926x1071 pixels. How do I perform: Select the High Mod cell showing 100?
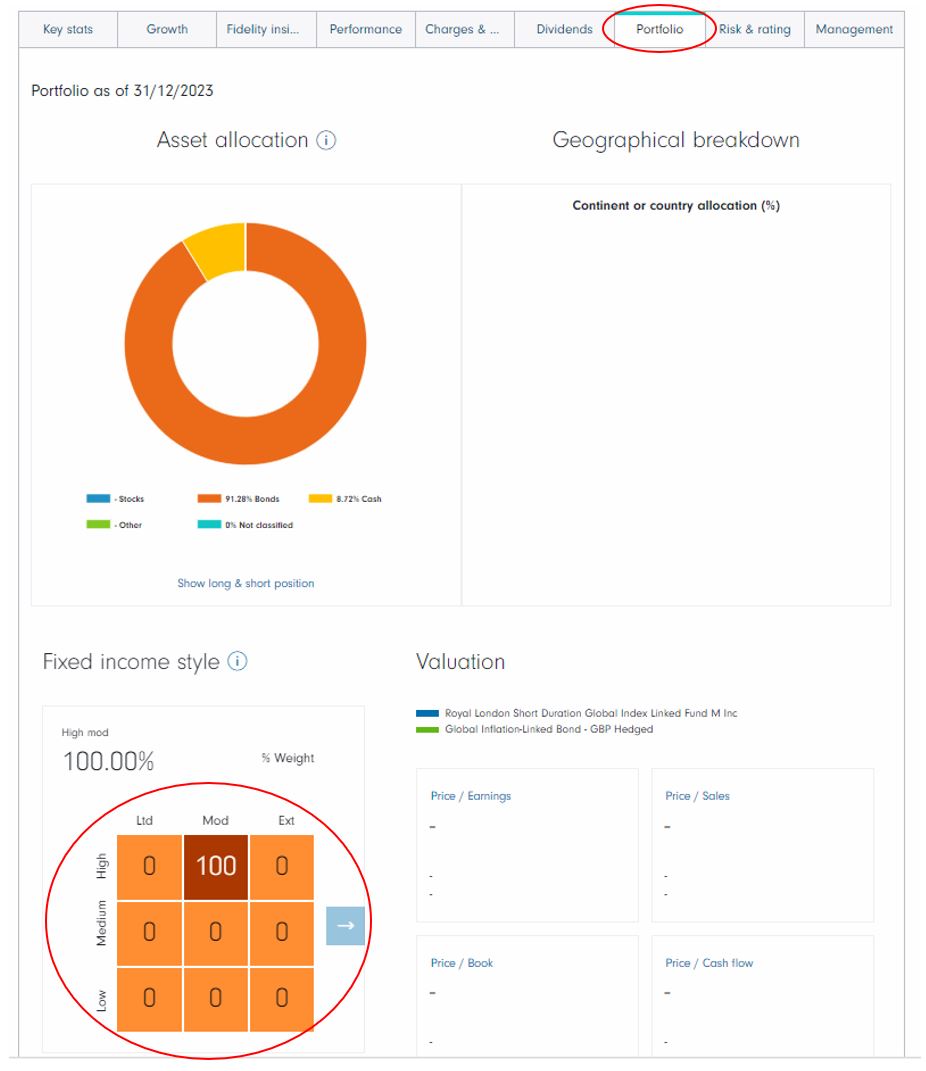[216, 866]
